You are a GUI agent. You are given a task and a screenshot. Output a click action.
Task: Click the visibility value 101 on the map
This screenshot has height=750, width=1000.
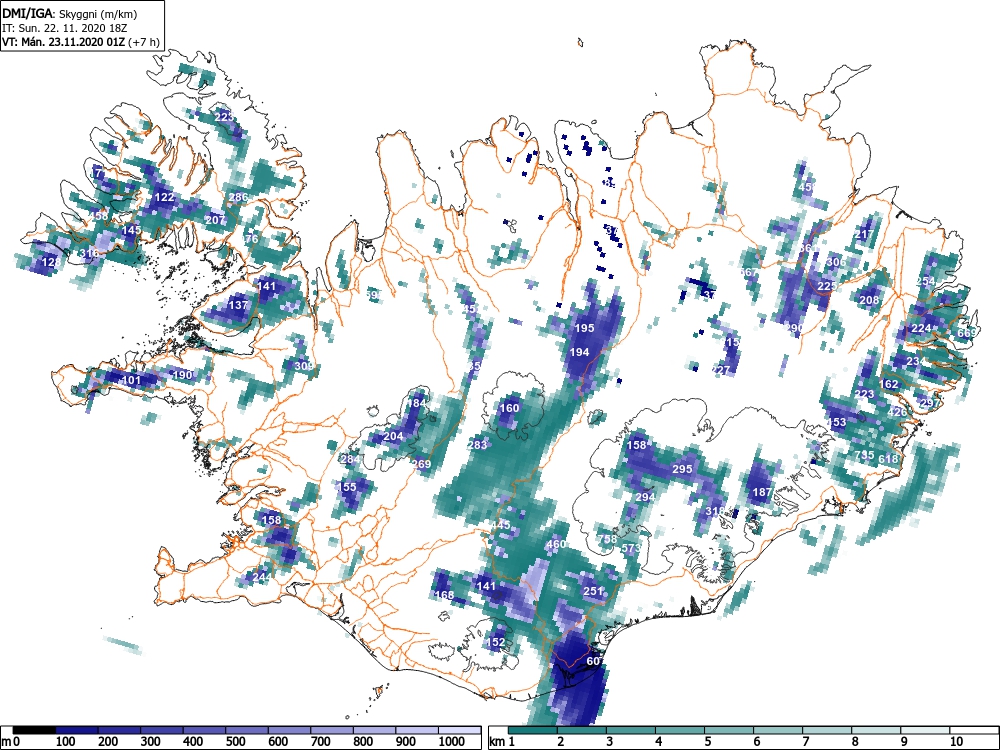pyautogui.click(x=131, y=381)
